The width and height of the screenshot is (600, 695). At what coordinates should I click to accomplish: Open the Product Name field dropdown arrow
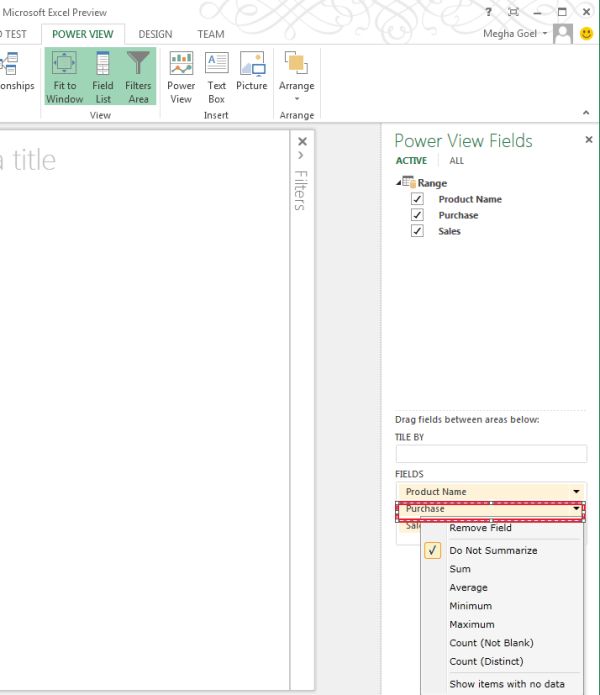pos(576,491)
